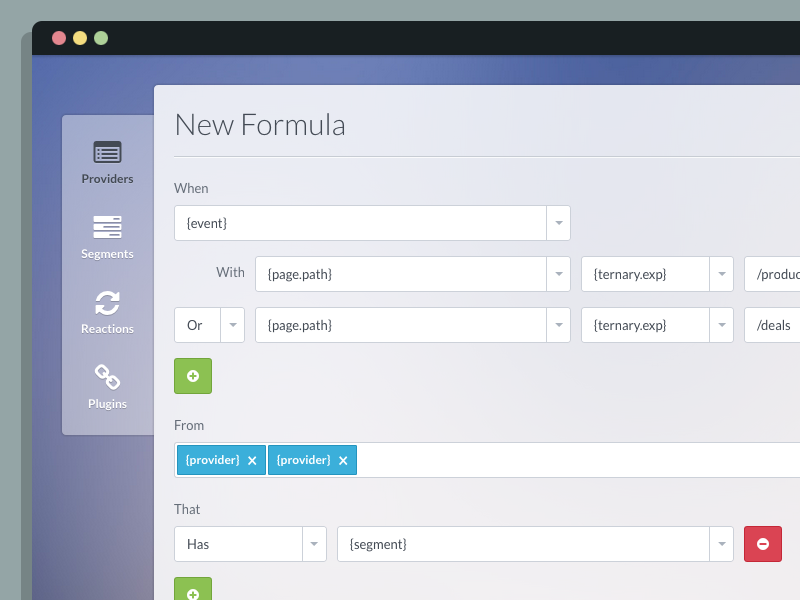
Task: Open the Reactions refresh icon
Action: pyautogui.click(x=107, y=303)
